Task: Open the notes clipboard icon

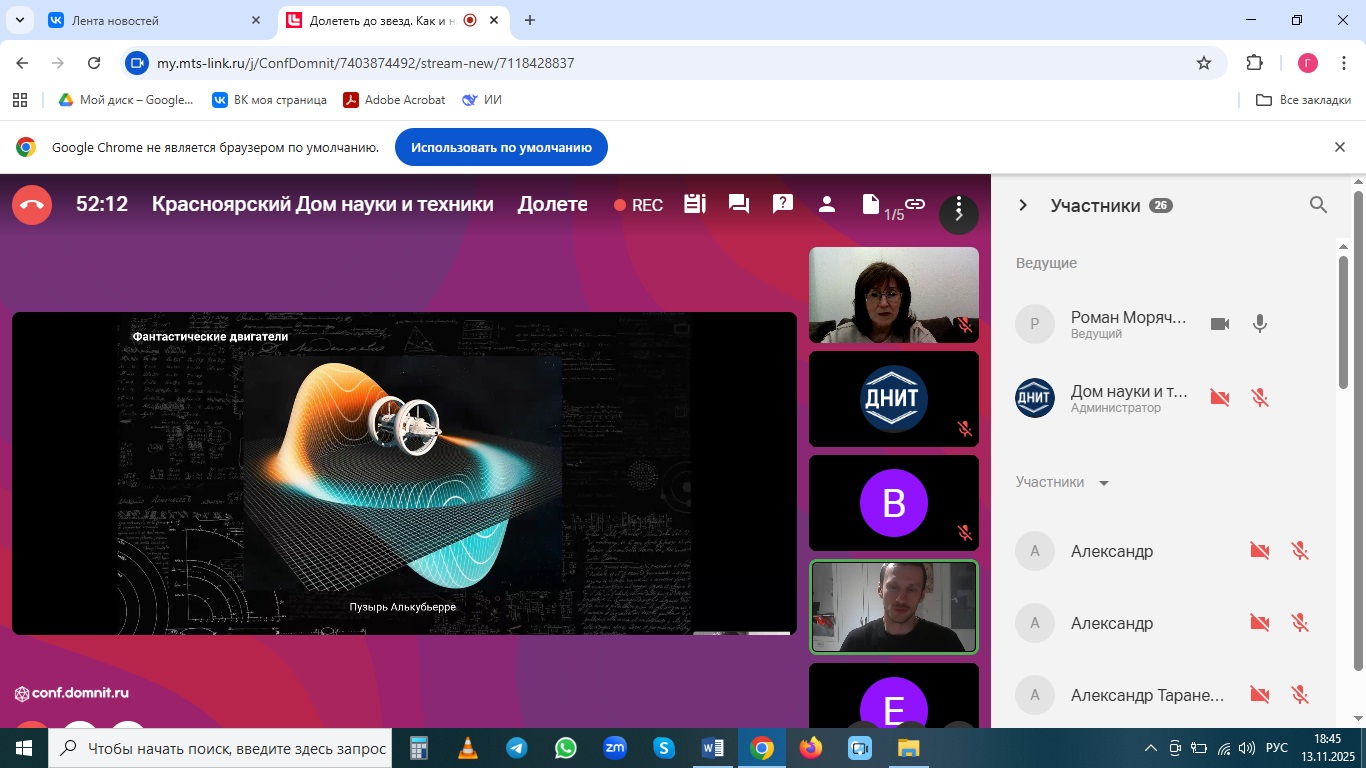Action: (695, 204)
